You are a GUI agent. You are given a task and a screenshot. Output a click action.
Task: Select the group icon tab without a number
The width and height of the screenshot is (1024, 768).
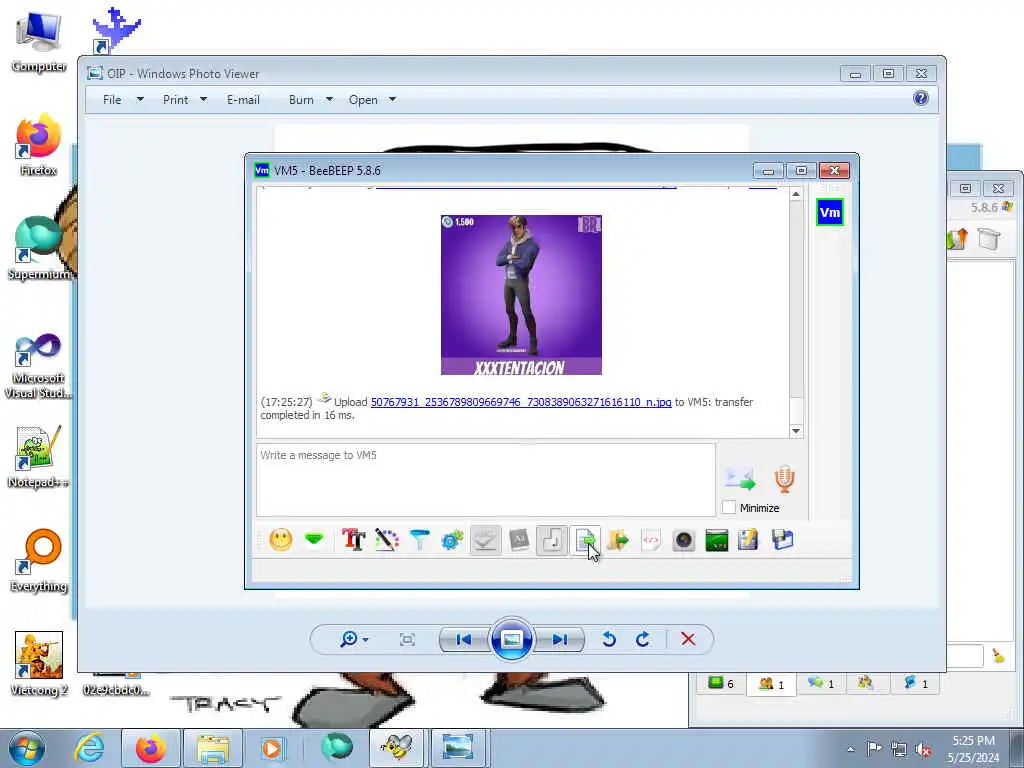tap(866, 684)
